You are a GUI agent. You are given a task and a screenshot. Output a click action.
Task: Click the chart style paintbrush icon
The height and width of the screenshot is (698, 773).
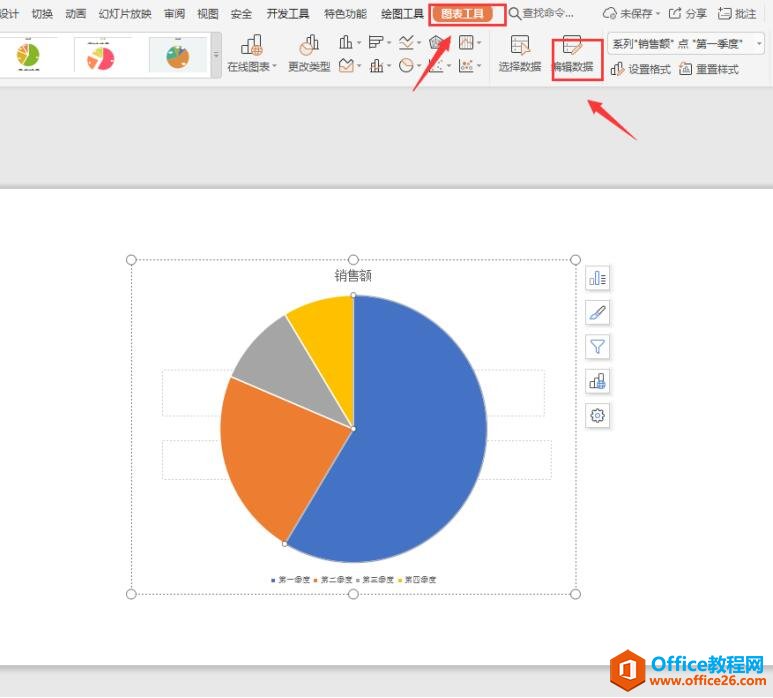(x=598, y=313)
